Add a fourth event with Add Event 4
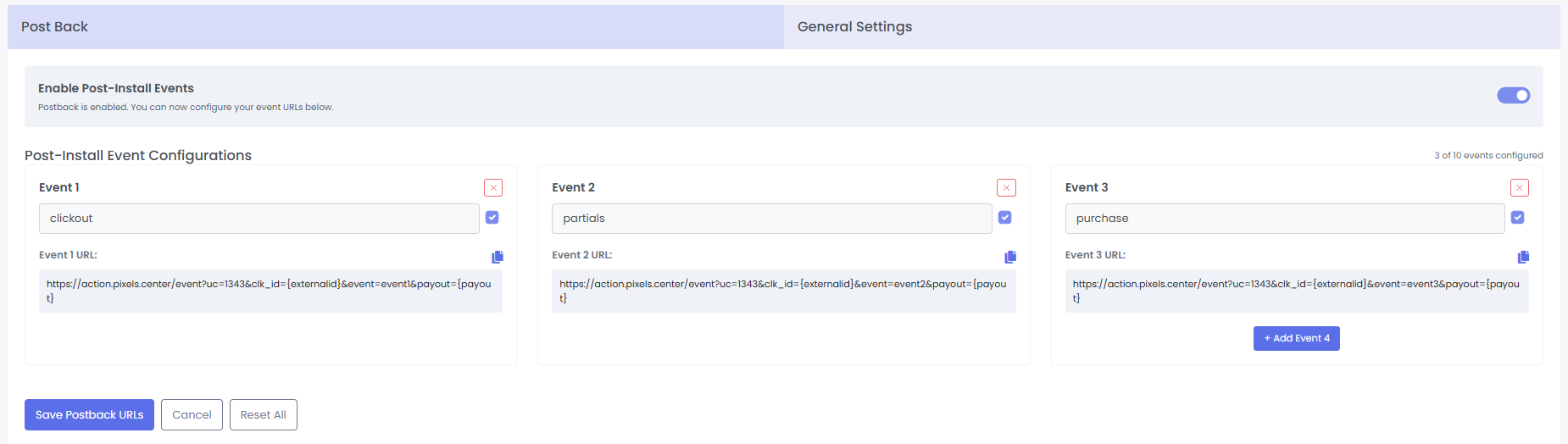The height and width of the screenshot is (444, 1568). point(1296,338)
